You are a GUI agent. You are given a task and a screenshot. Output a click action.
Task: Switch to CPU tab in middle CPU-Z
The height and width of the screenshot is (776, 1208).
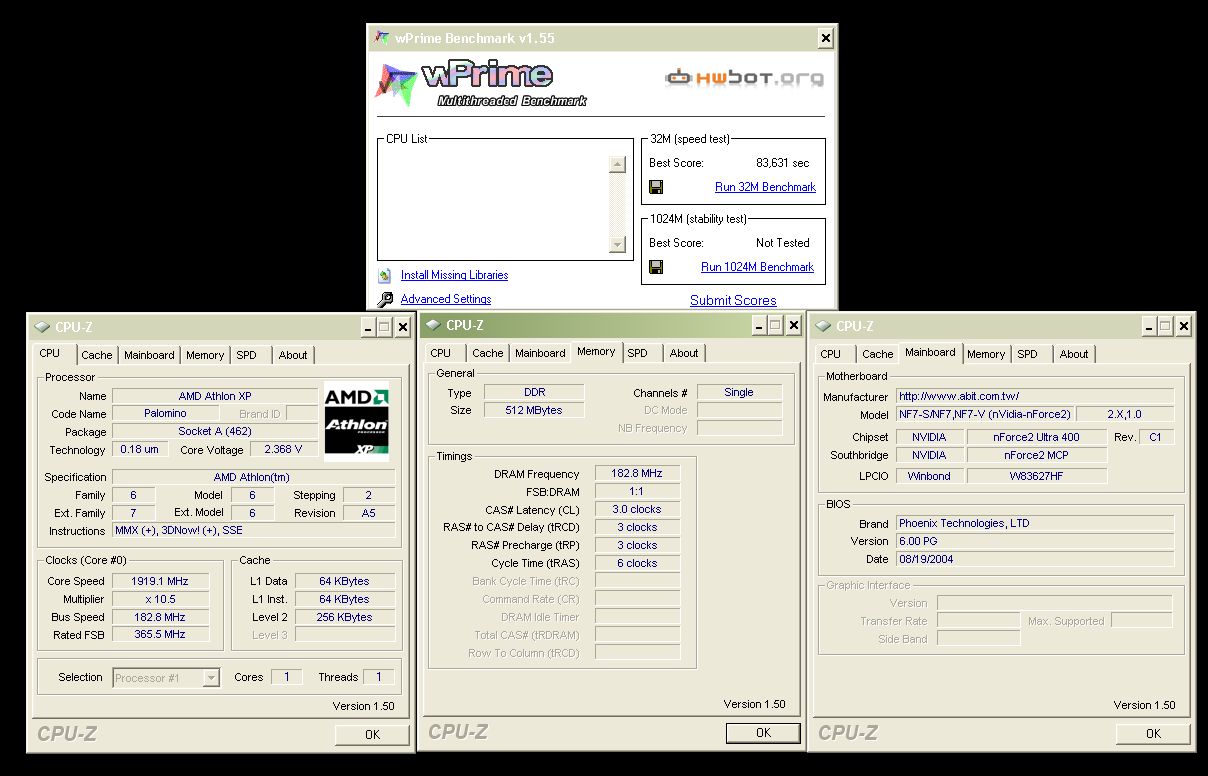pos(441,353)
